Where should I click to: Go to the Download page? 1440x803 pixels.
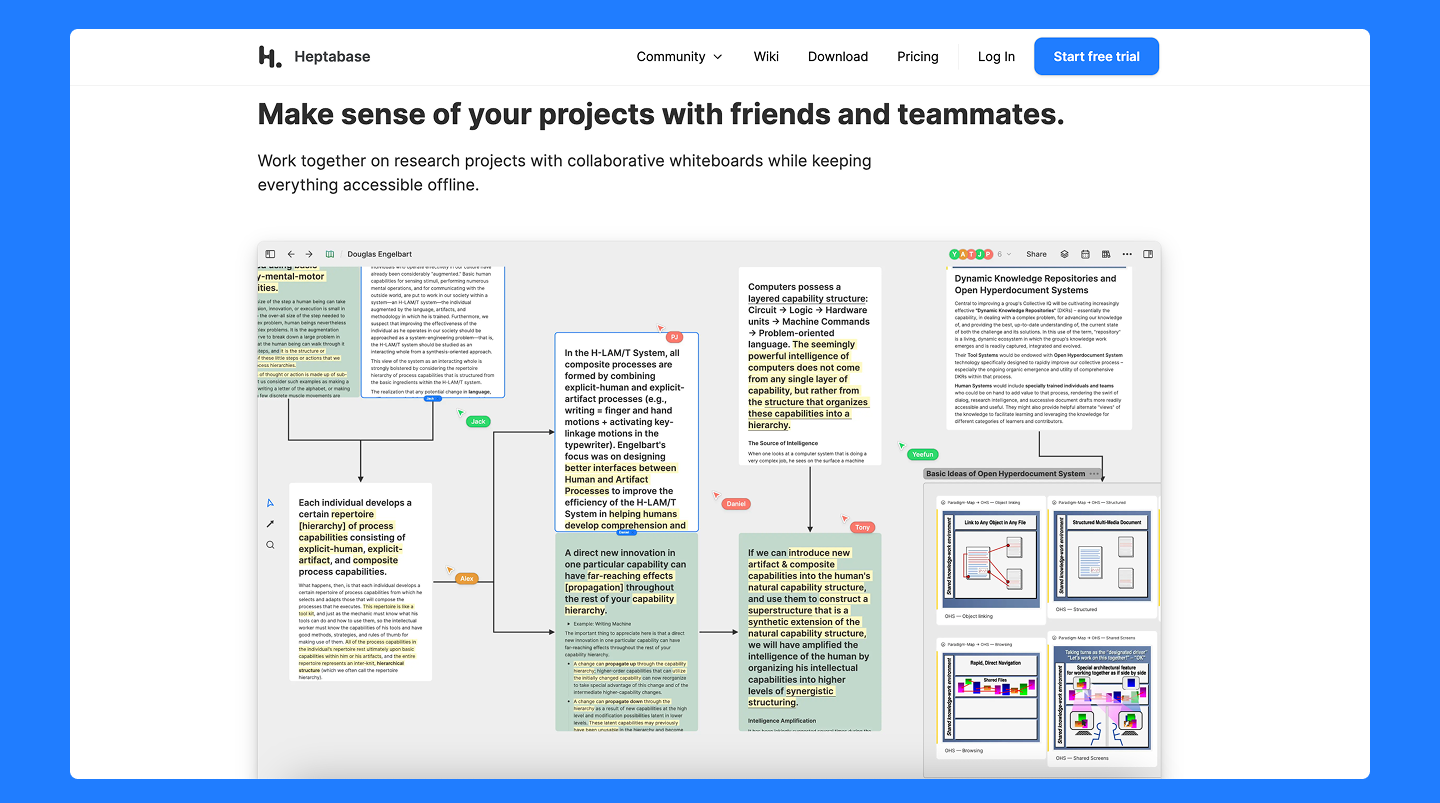(x=838, y=56)
